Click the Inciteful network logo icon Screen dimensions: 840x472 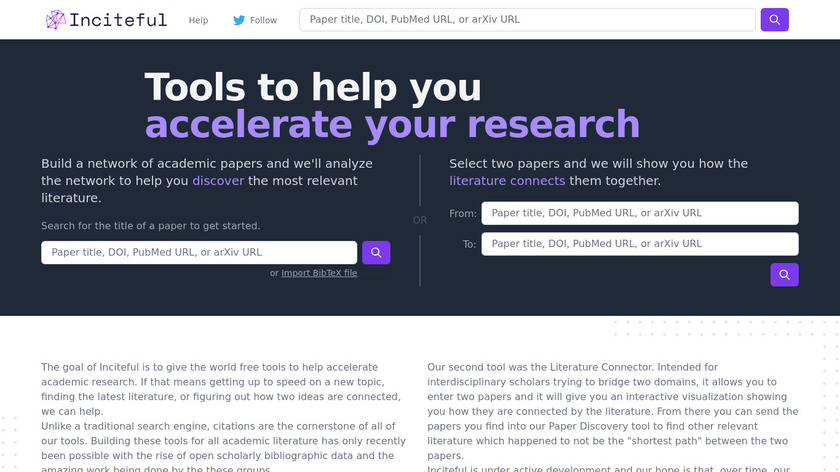(57, 20)
